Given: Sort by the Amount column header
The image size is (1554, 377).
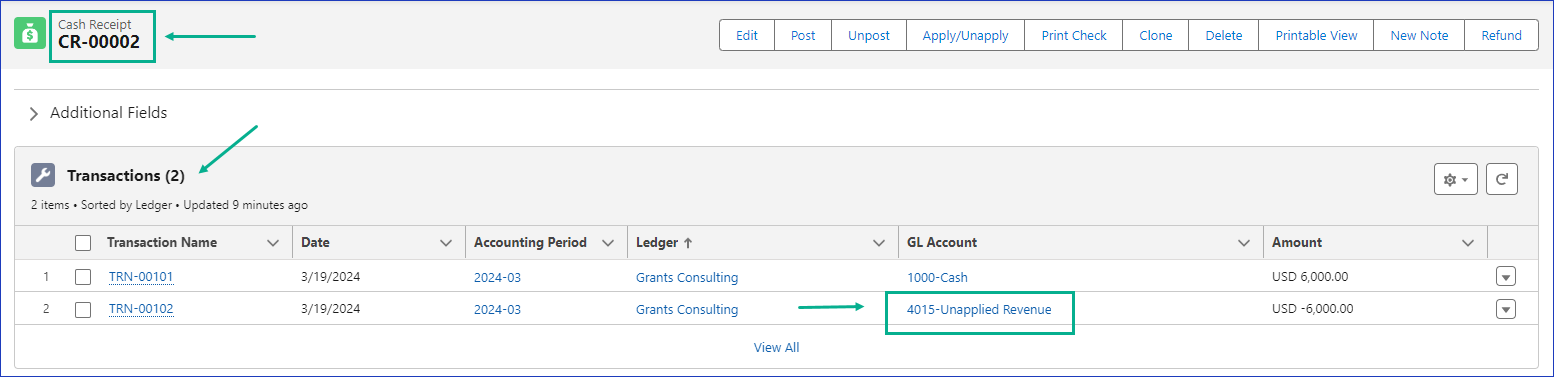Looking at the screenshot, I should pos(1297,243).
